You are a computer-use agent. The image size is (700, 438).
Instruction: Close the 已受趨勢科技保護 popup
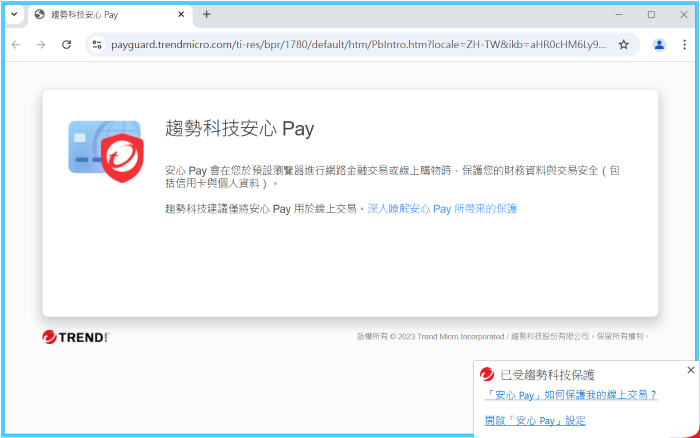click(x=691, y=370)
